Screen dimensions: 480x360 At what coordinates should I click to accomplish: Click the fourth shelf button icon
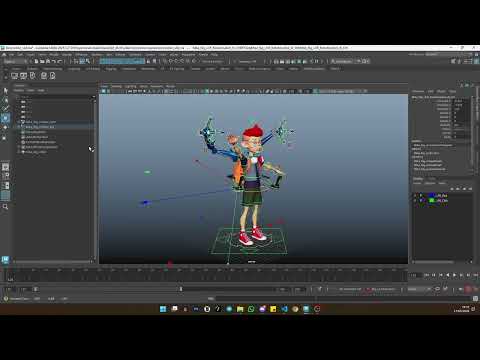44,76
